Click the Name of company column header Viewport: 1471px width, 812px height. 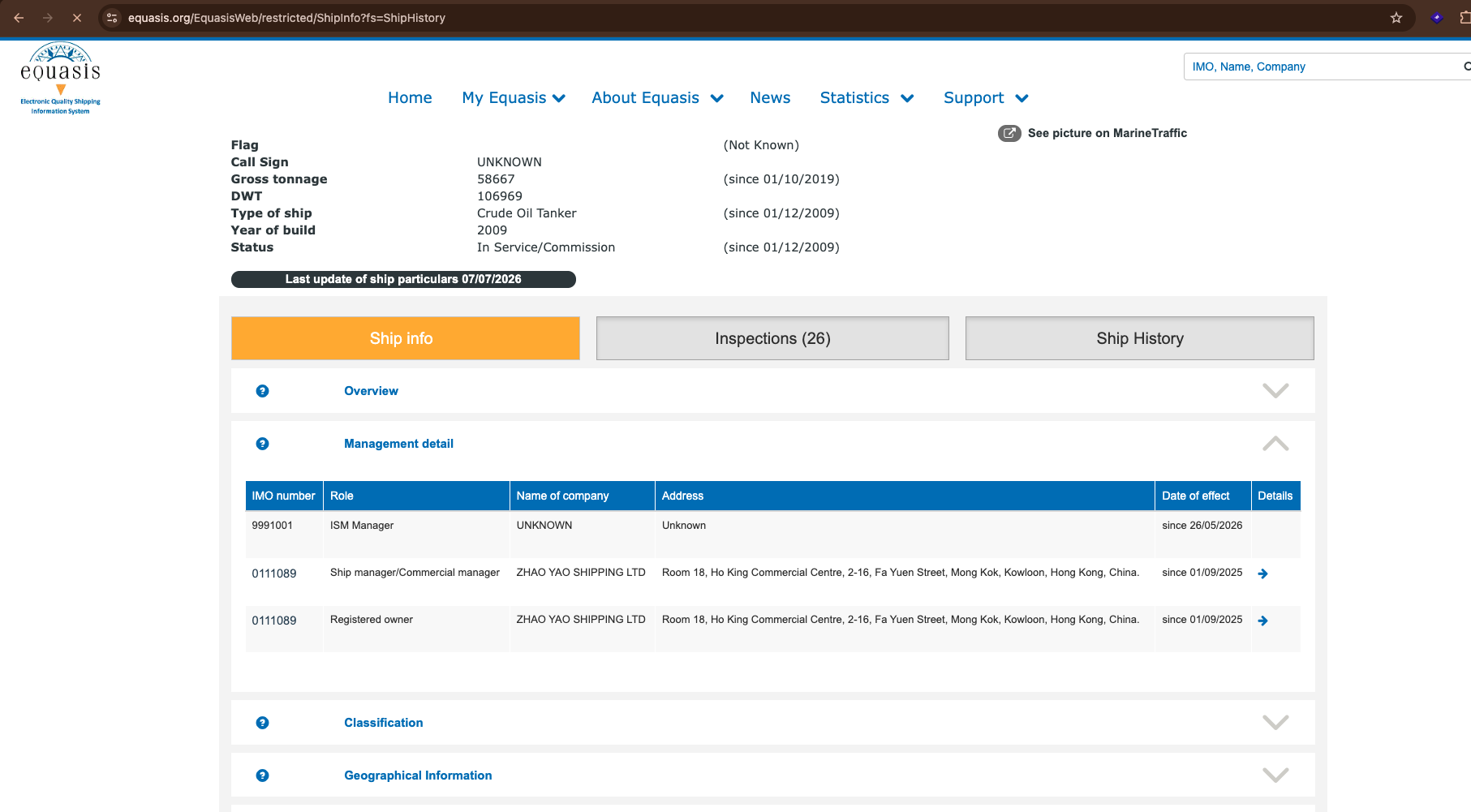click(583, 496)
